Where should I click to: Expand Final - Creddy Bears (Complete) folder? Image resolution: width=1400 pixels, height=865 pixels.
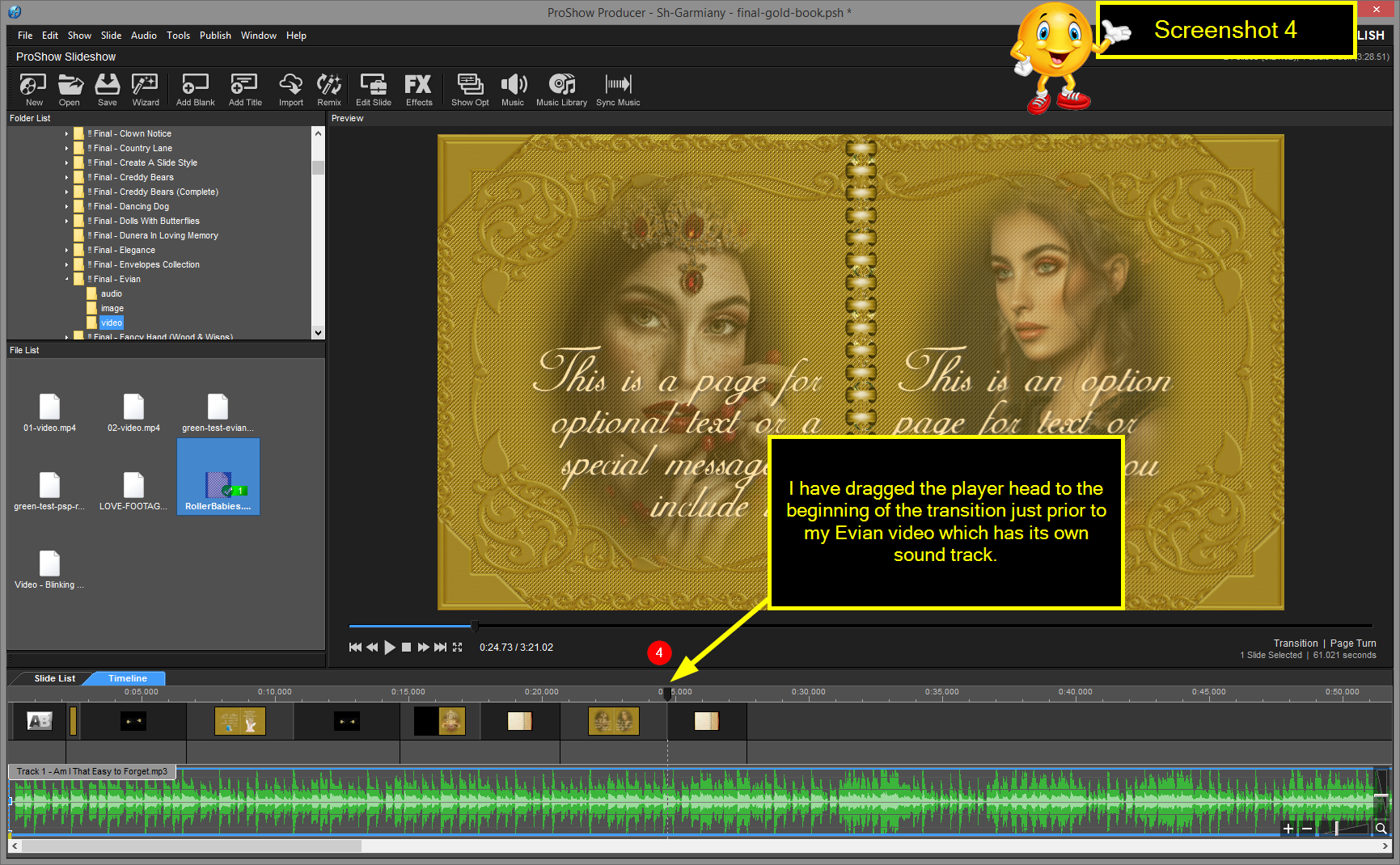click(x=67, y=192)
